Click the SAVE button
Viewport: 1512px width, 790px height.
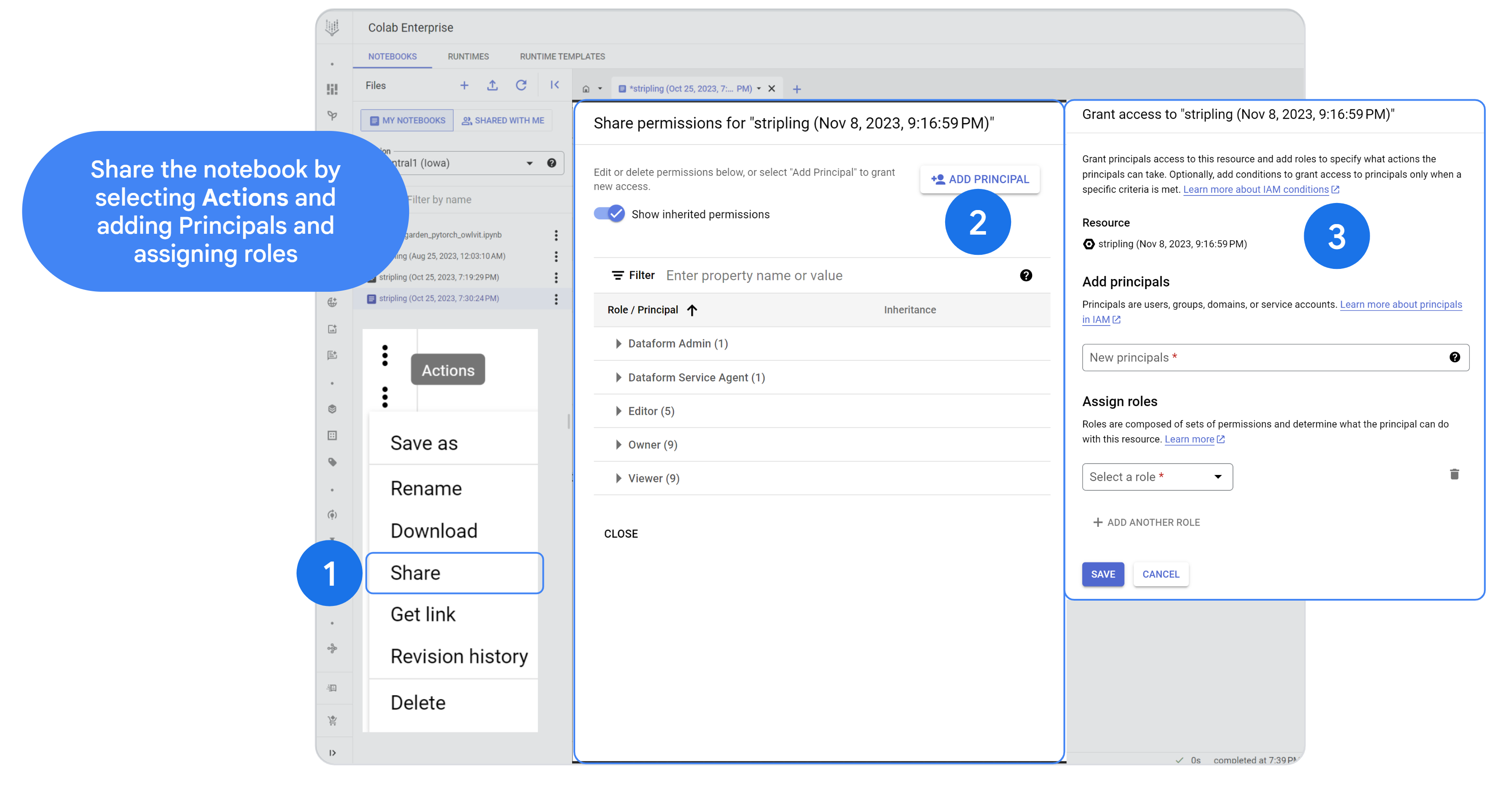tap(1103, 573)
